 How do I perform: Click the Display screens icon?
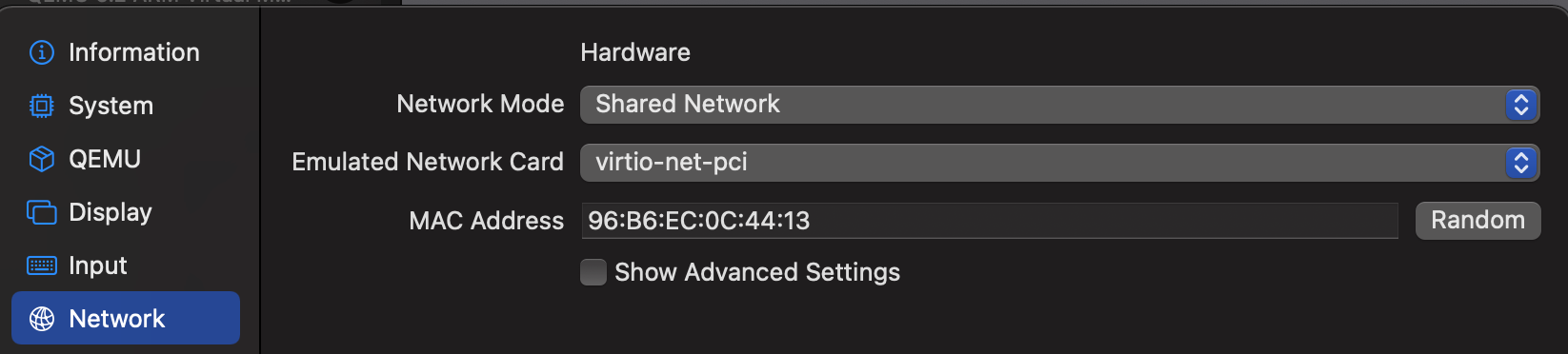click(x=42, y=212)
